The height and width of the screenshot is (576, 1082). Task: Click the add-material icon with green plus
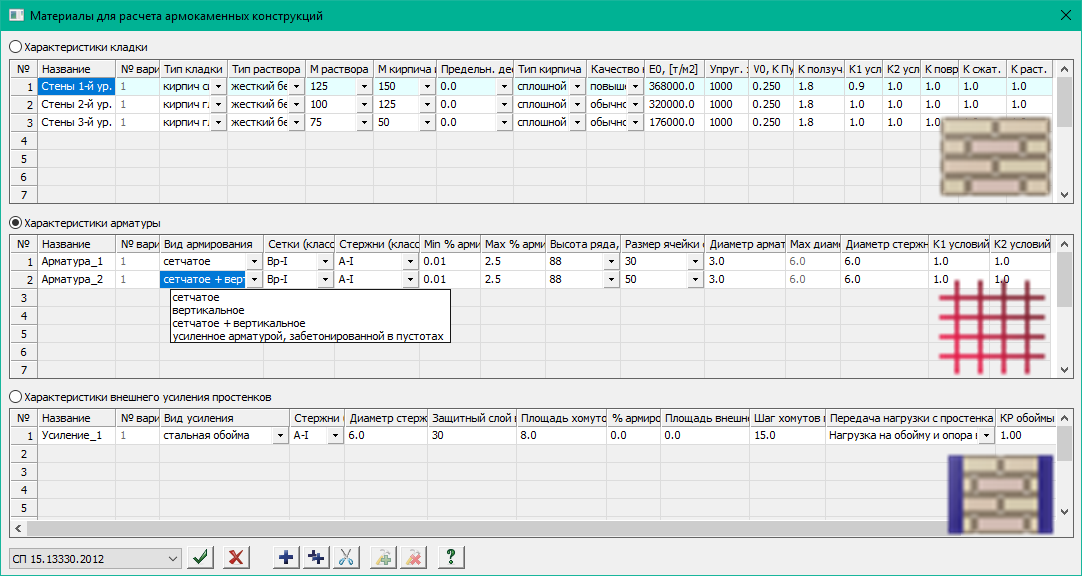(x=383, y=557)
